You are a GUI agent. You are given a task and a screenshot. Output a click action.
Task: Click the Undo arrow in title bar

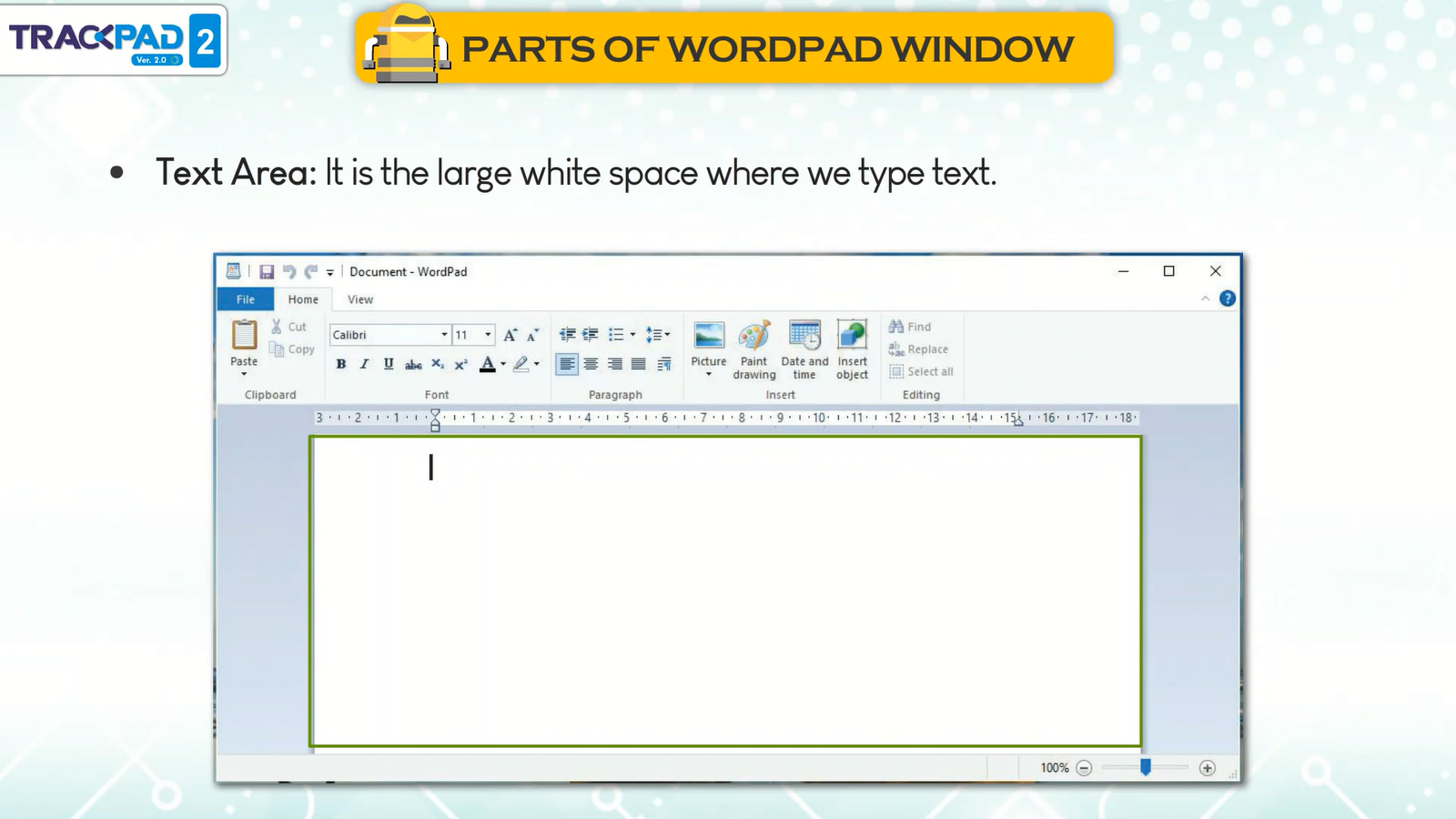coord(289,271)
